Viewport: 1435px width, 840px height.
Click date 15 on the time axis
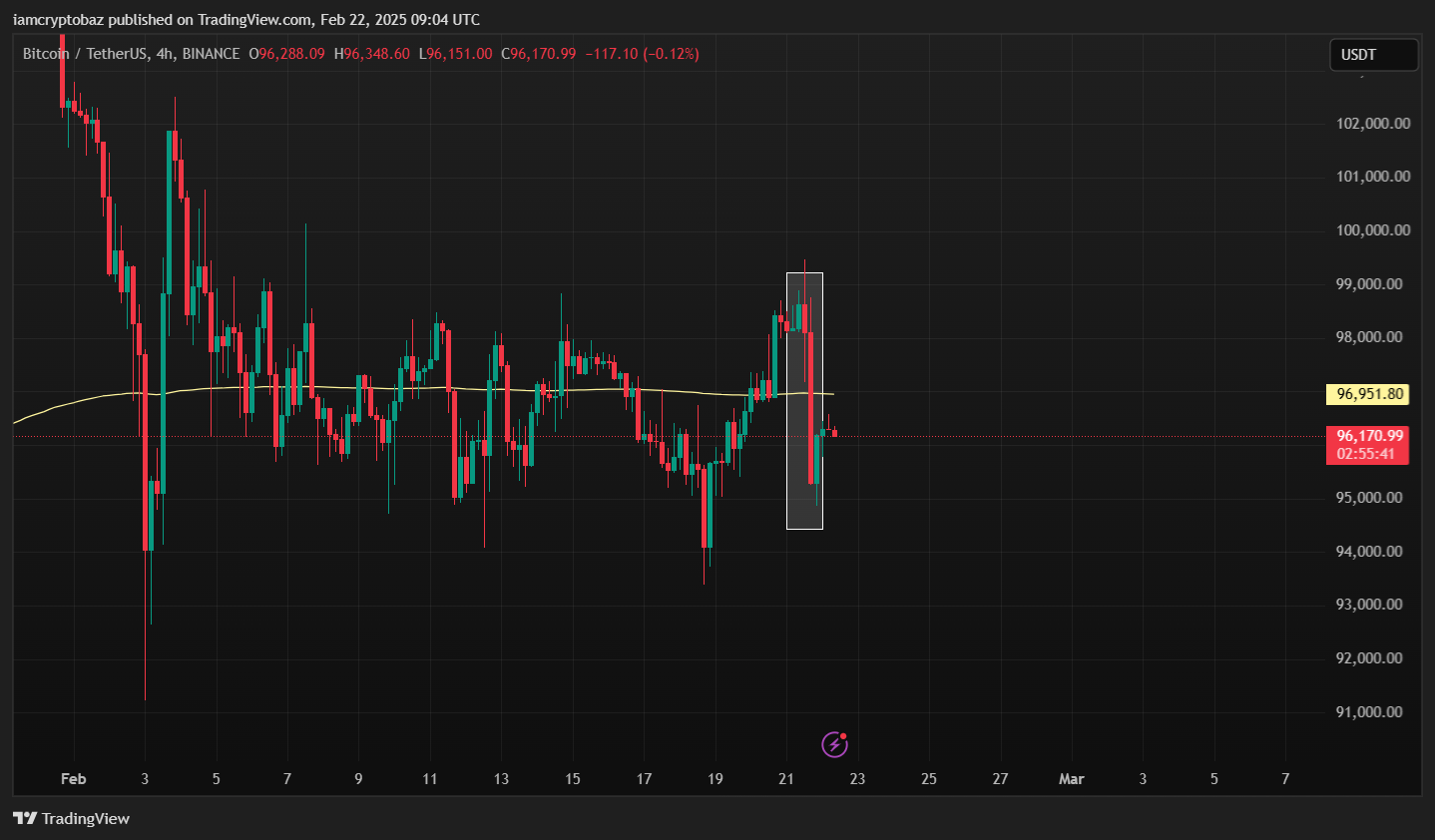coord(573,779)
